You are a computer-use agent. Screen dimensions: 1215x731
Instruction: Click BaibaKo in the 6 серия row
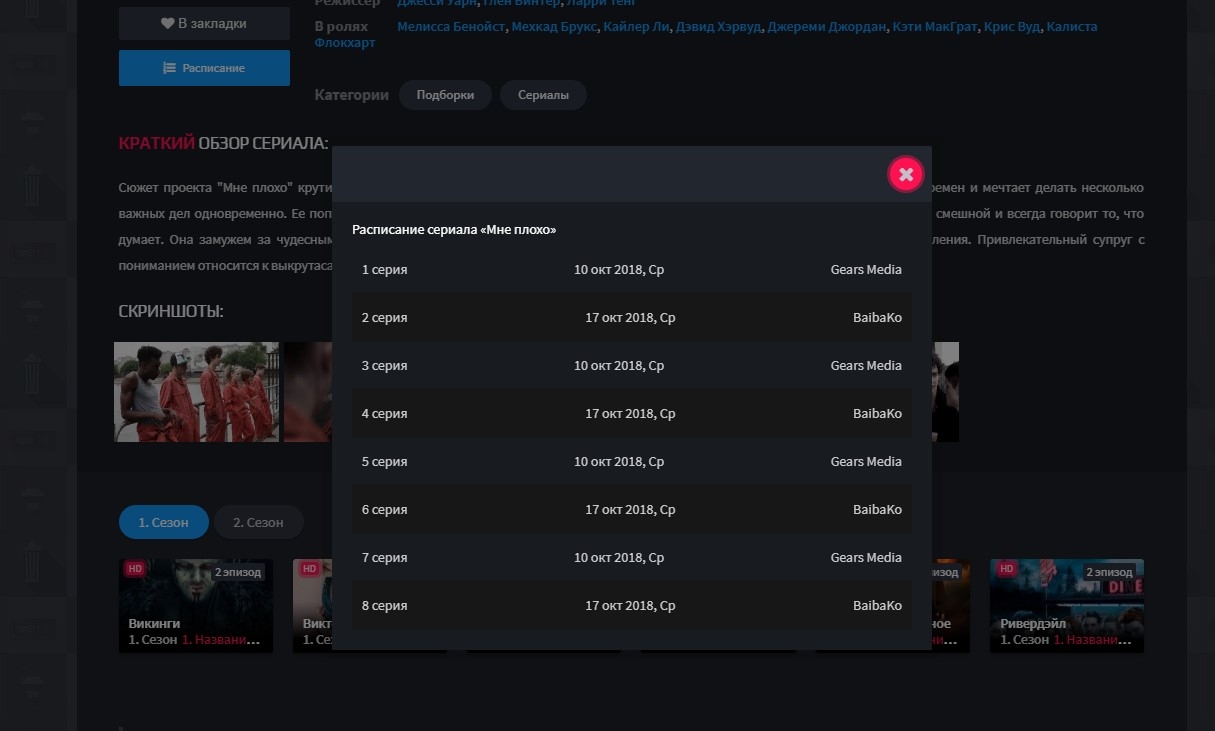pos(877,510)
